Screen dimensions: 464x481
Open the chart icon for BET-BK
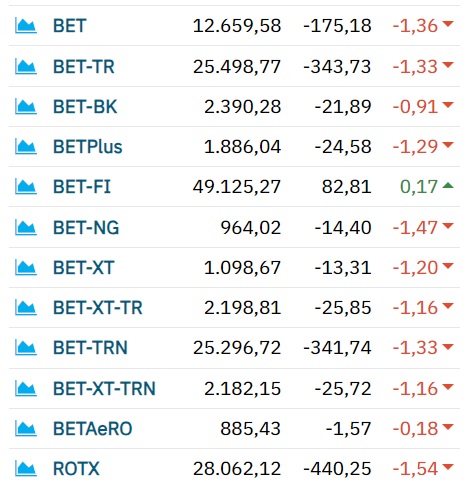[x=26, y=107]
